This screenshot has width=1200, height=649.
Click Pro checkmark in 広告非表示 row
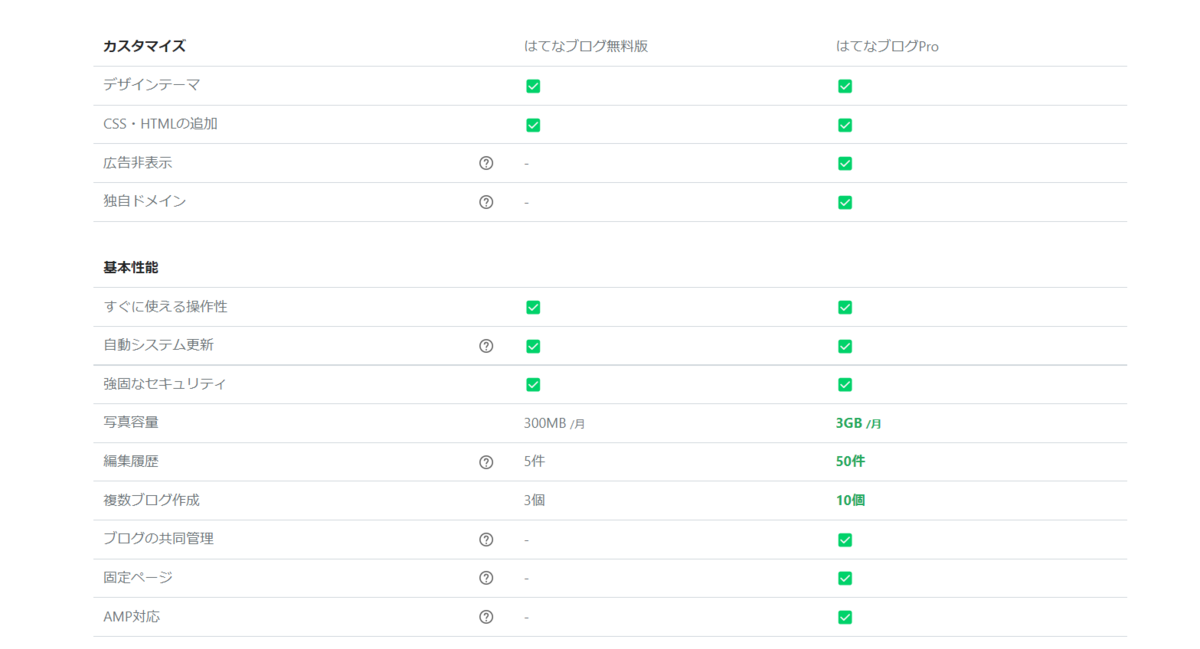pyautogui.click(x=845, y=163)
